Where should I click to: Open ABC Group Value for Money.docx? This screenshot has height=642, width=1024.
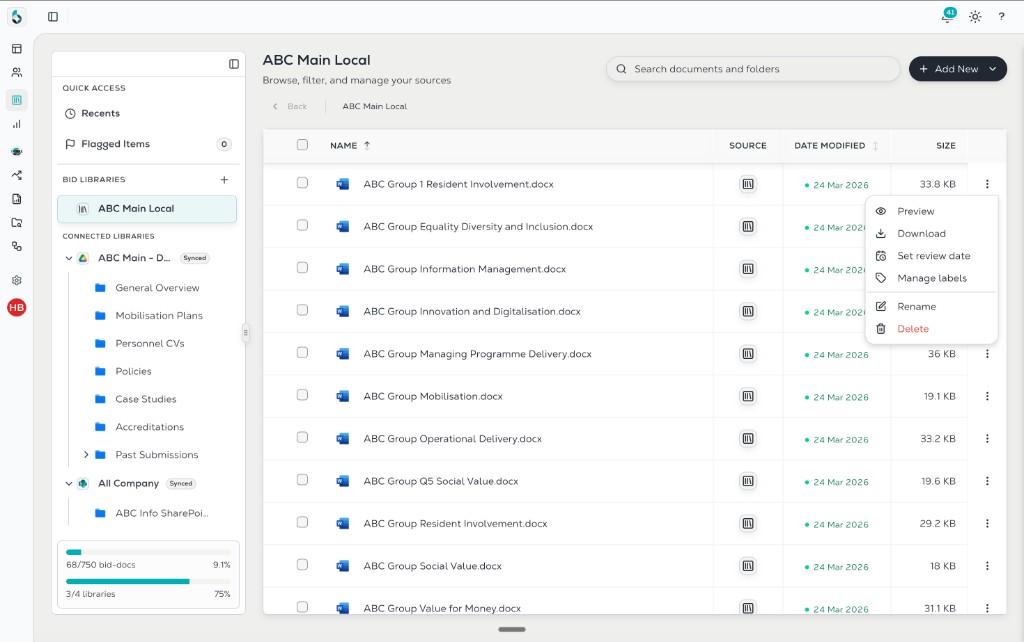tap(442, 608)
